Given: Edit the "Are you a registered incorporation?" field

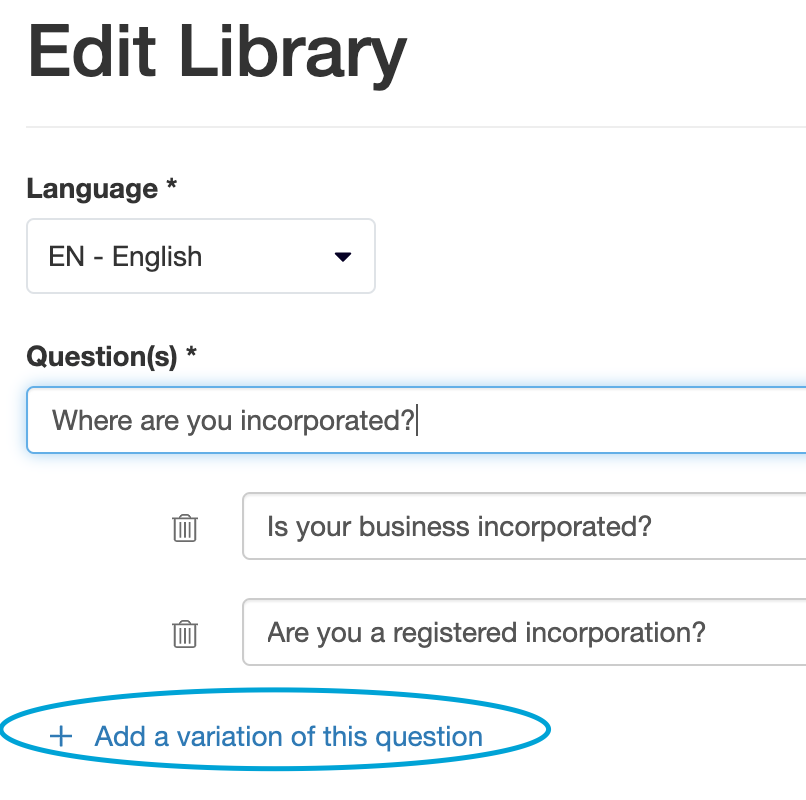Looking at the screenshot, I should coord(524,632).
